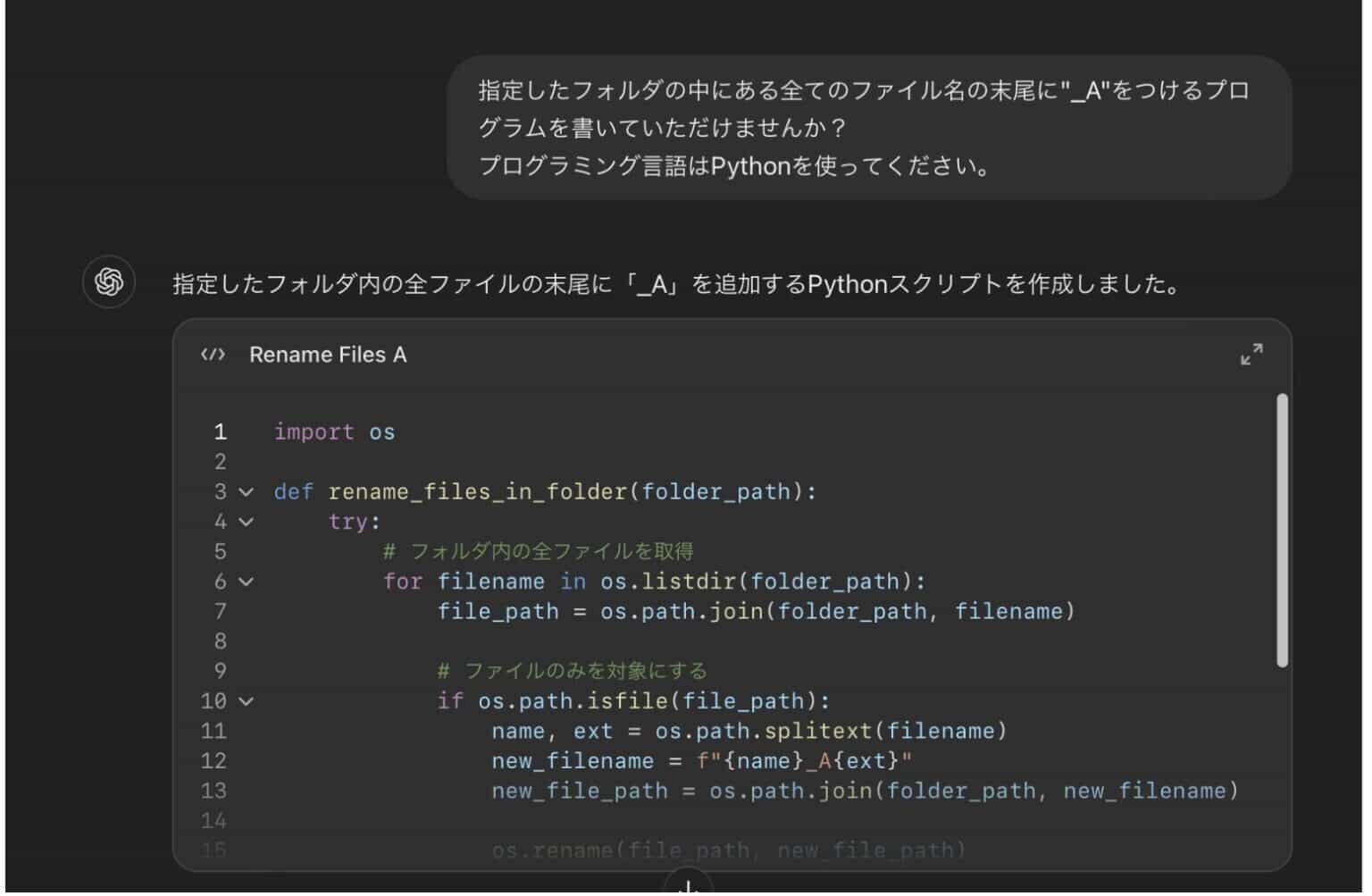1372x896 pixels.
Task: Click line number 1 in the code
Action: coord(220,431)
